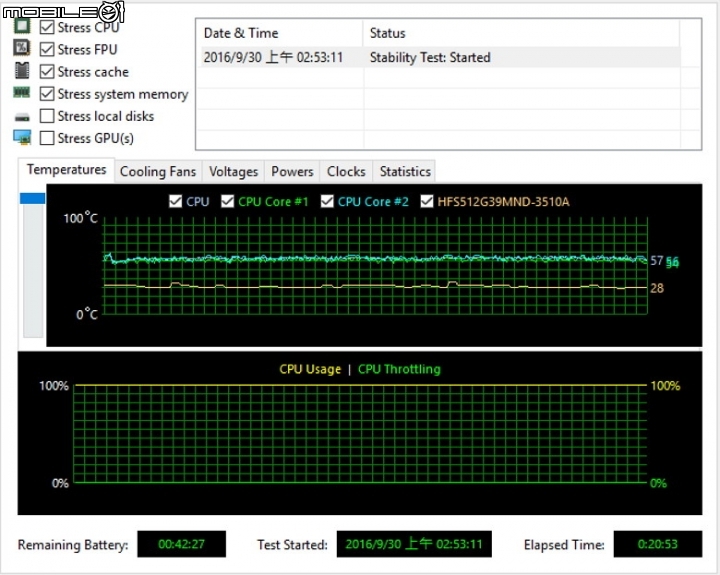Screen dimensions: 720x575
Task: Toggle the HFS512G39MND-3510A graph checkbox
Action: point(427,201)
